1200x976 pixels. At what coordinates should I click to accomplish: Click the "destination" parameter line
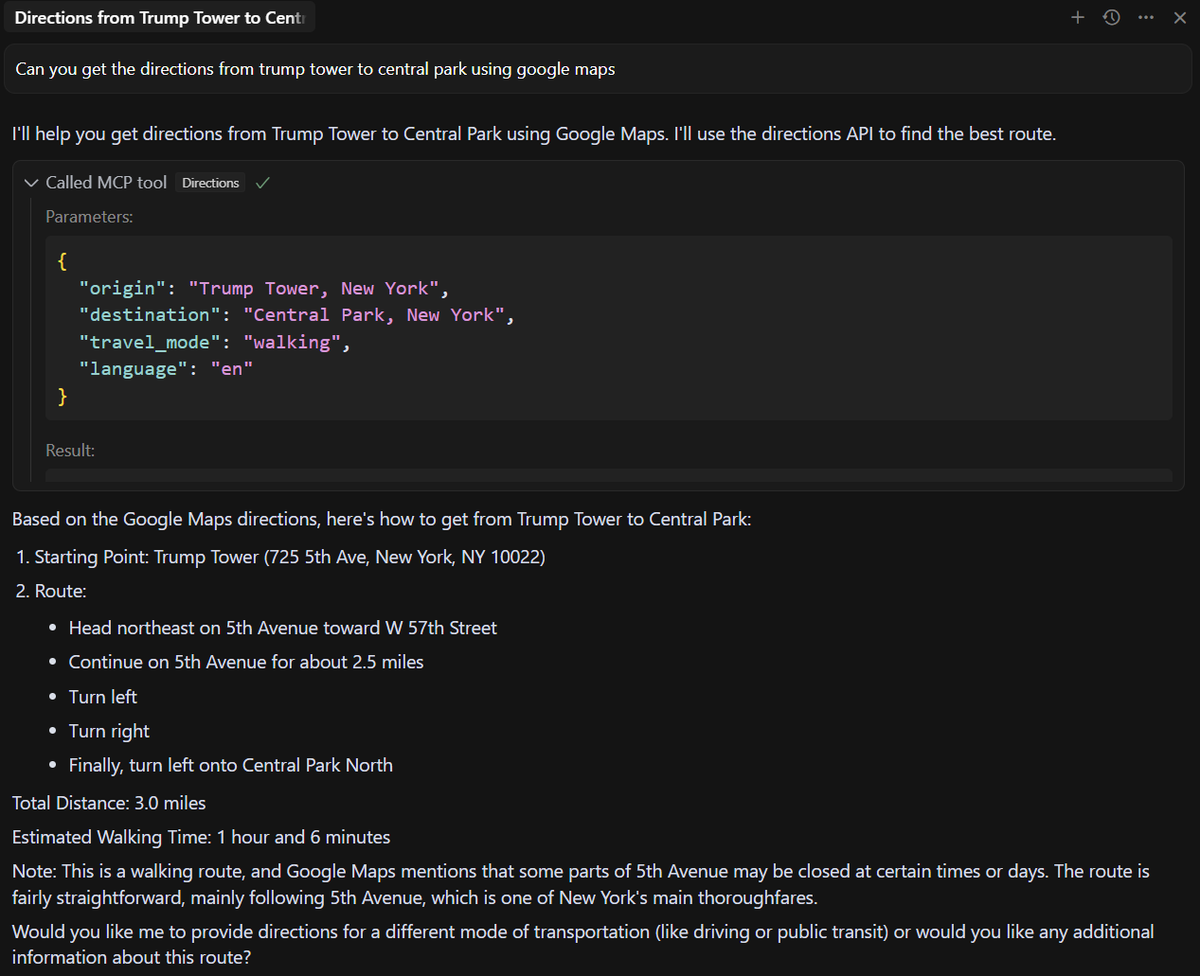tap(296, 315)
